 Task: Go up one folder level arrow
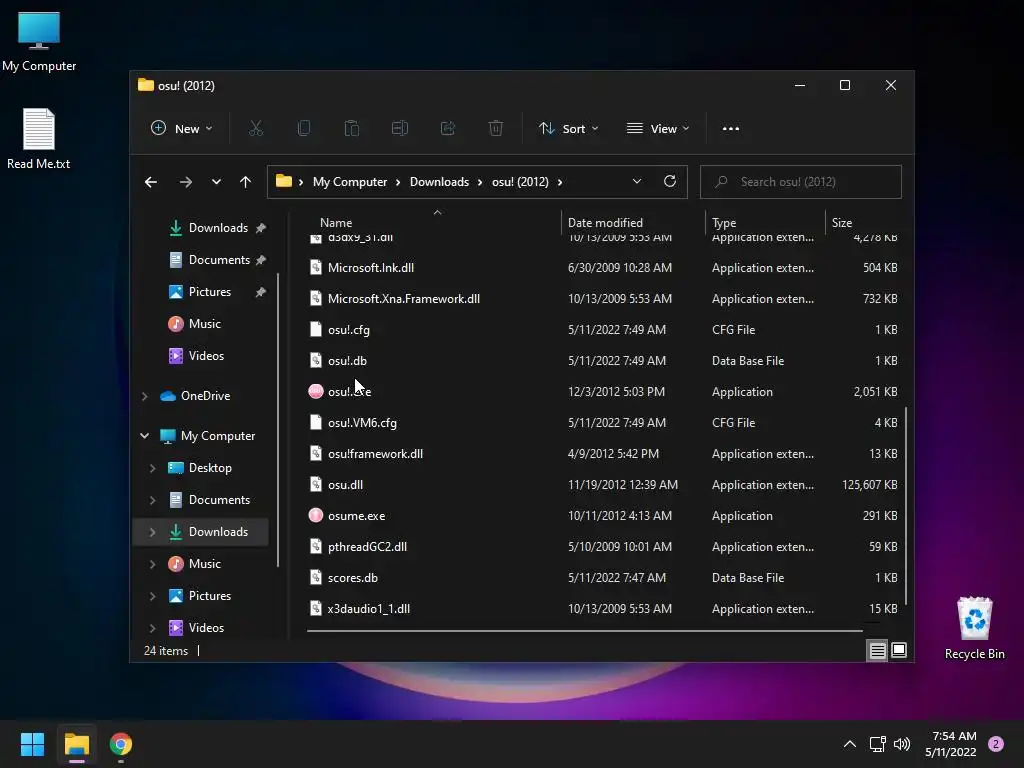coord(246,182)
